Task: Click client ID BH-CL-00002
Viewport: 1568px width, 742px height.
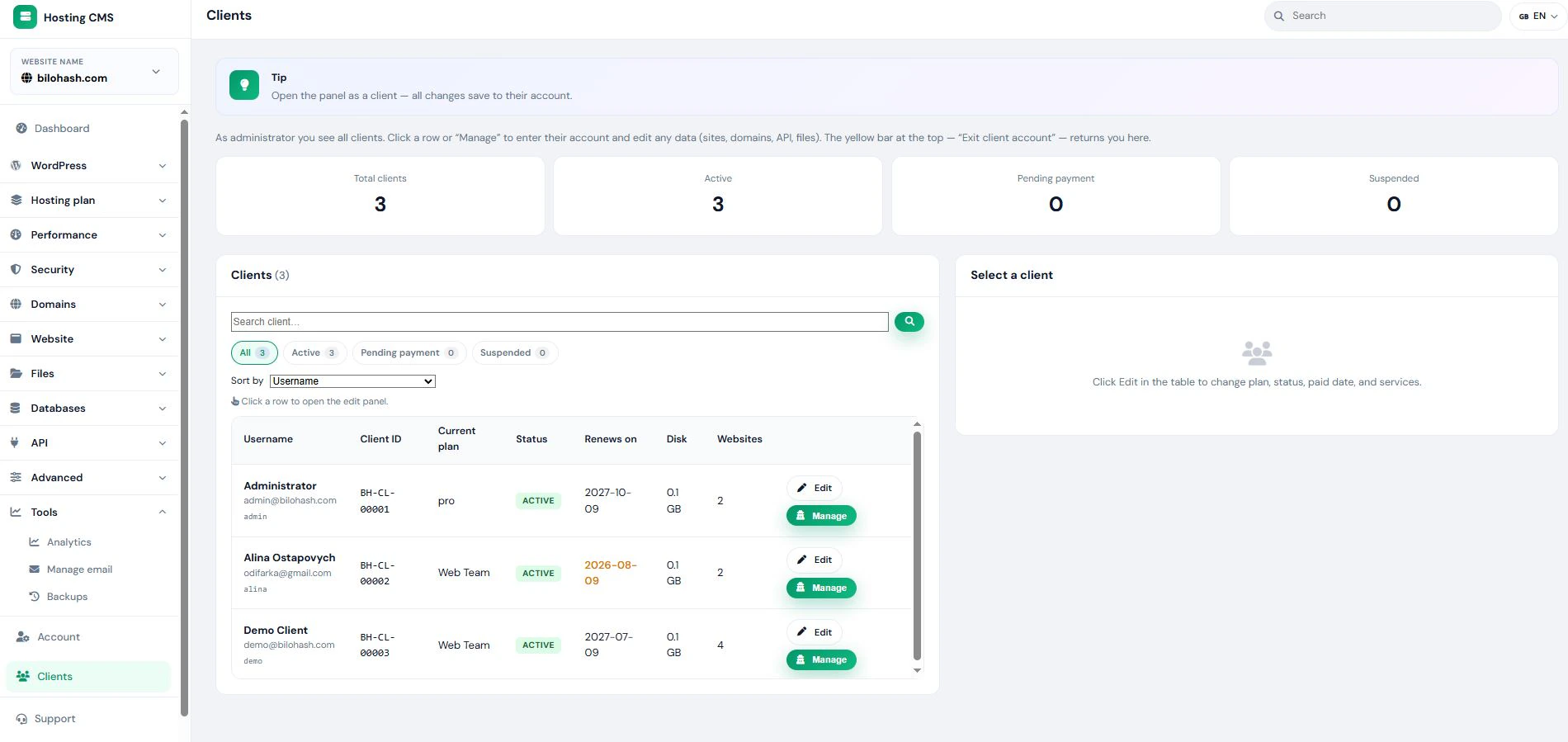Action: pyautogui.click(x=377, y=573)
